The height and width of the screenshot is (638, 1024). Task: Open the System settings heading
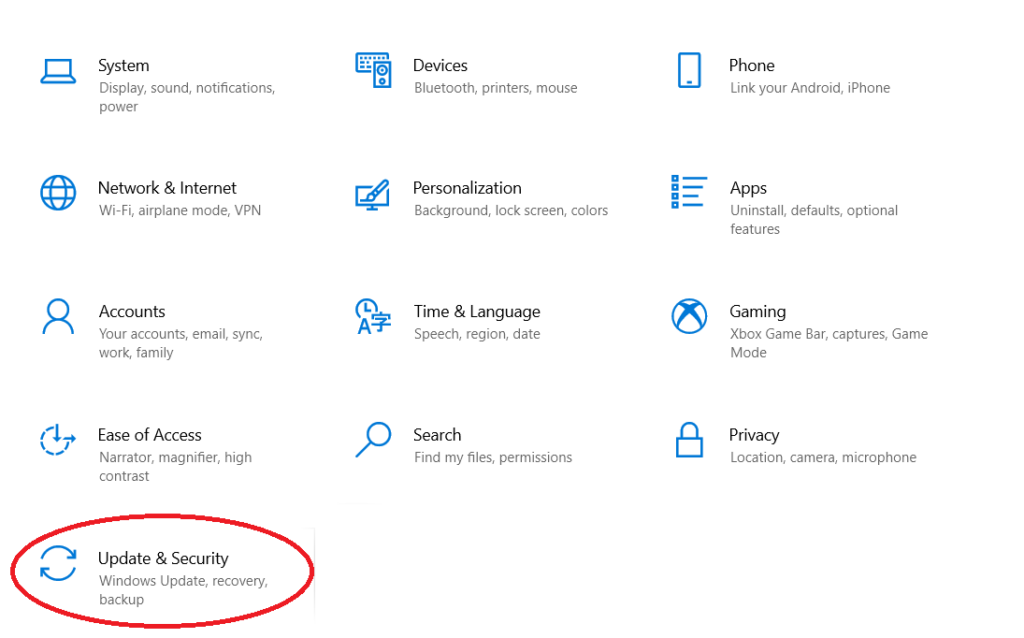pyautogui.click(x=123, y=65)
